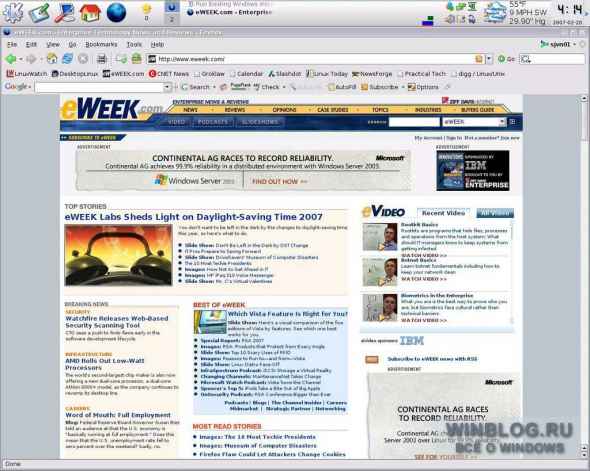
Task: Open the Google toolbar logo menu
Action: click(x=17, y=87)
